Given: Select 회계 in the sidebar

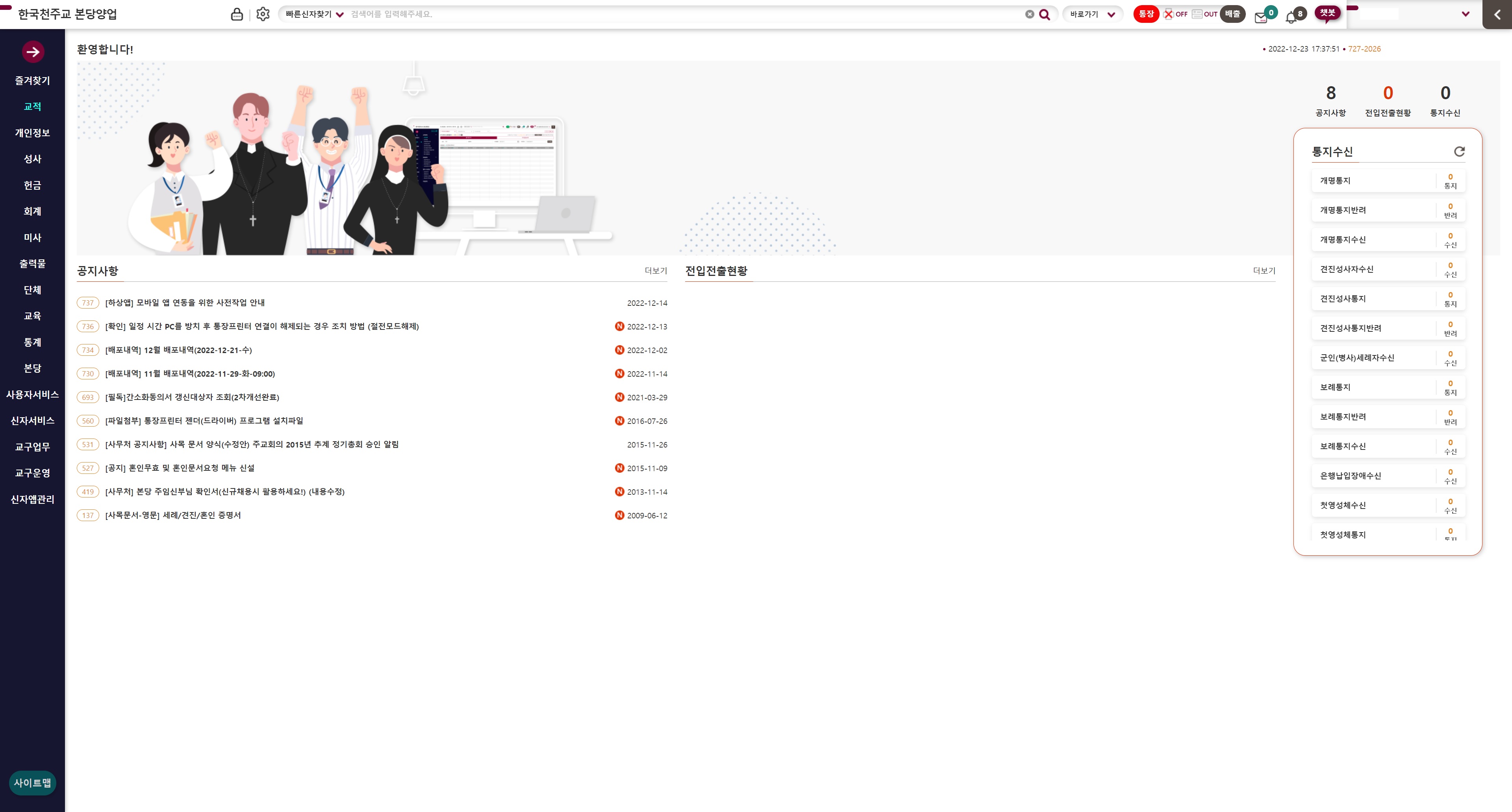Looking at the screenshot, I should pos(32,211).
